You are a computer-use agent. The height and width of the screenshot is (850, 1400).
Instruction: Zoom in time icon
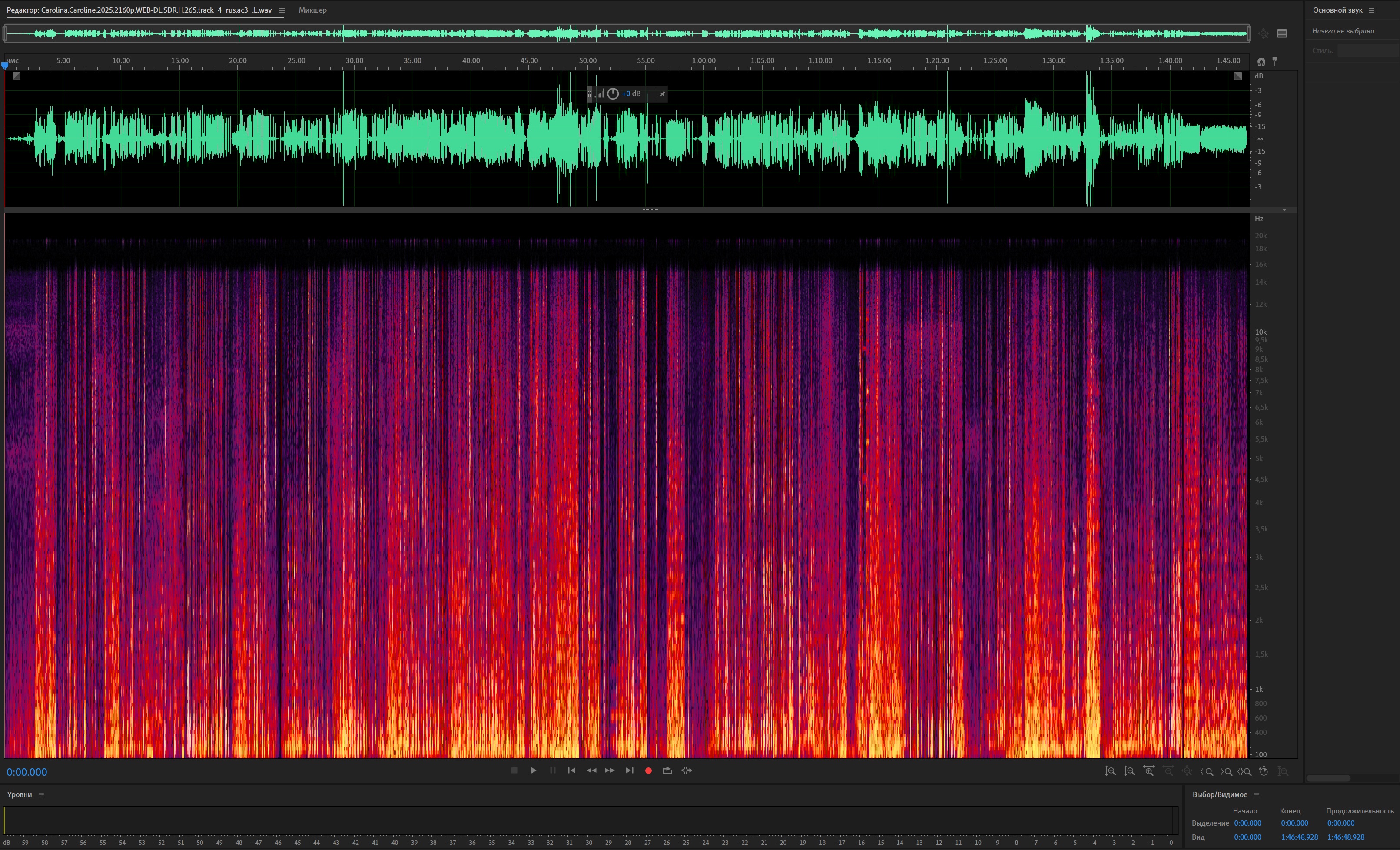(1149, 771)
